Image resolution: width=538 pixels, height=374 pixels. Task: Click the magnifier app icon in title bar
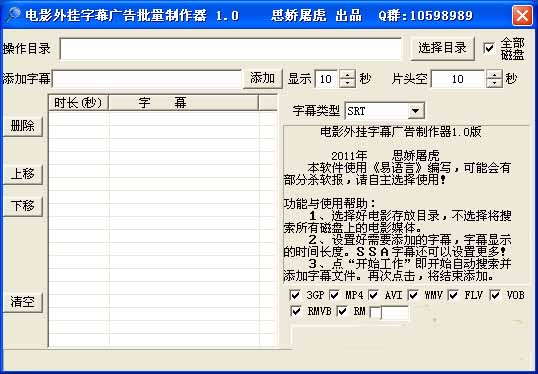click(x=12, y=14)
